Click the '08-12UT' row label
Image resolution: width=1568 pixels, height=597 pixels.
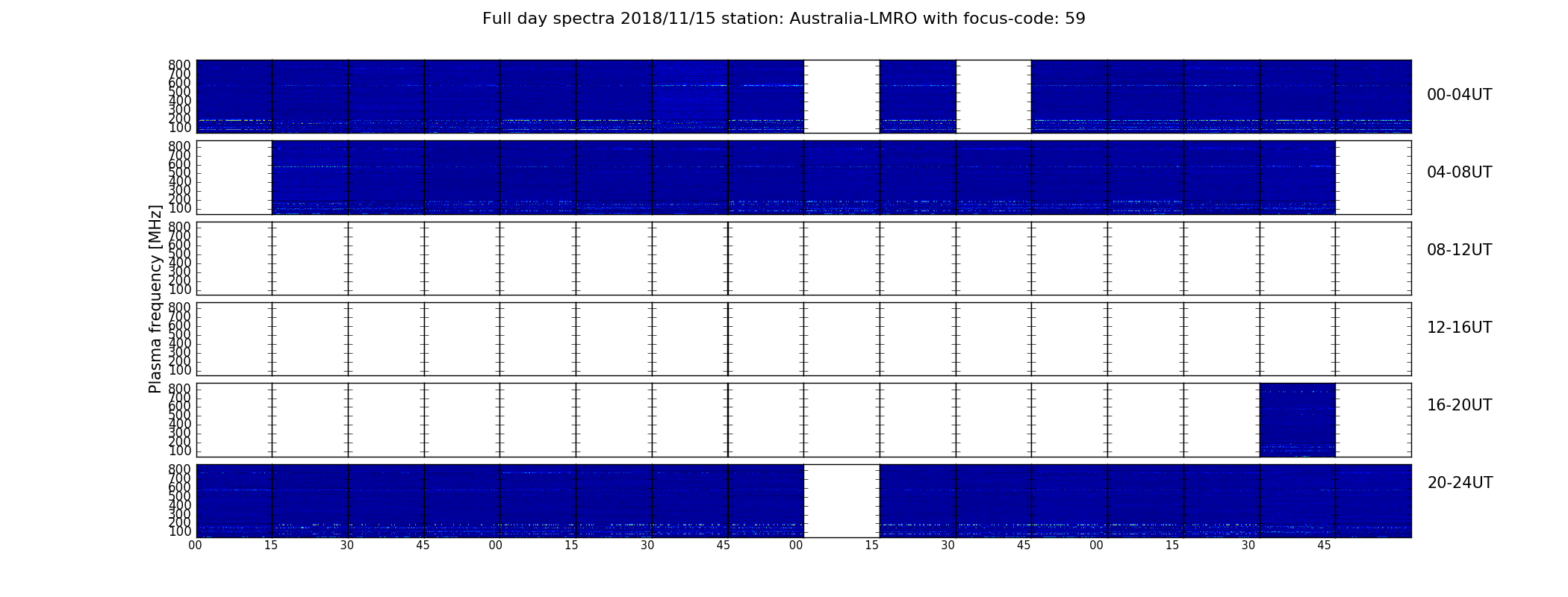(x=1459, y=250)
